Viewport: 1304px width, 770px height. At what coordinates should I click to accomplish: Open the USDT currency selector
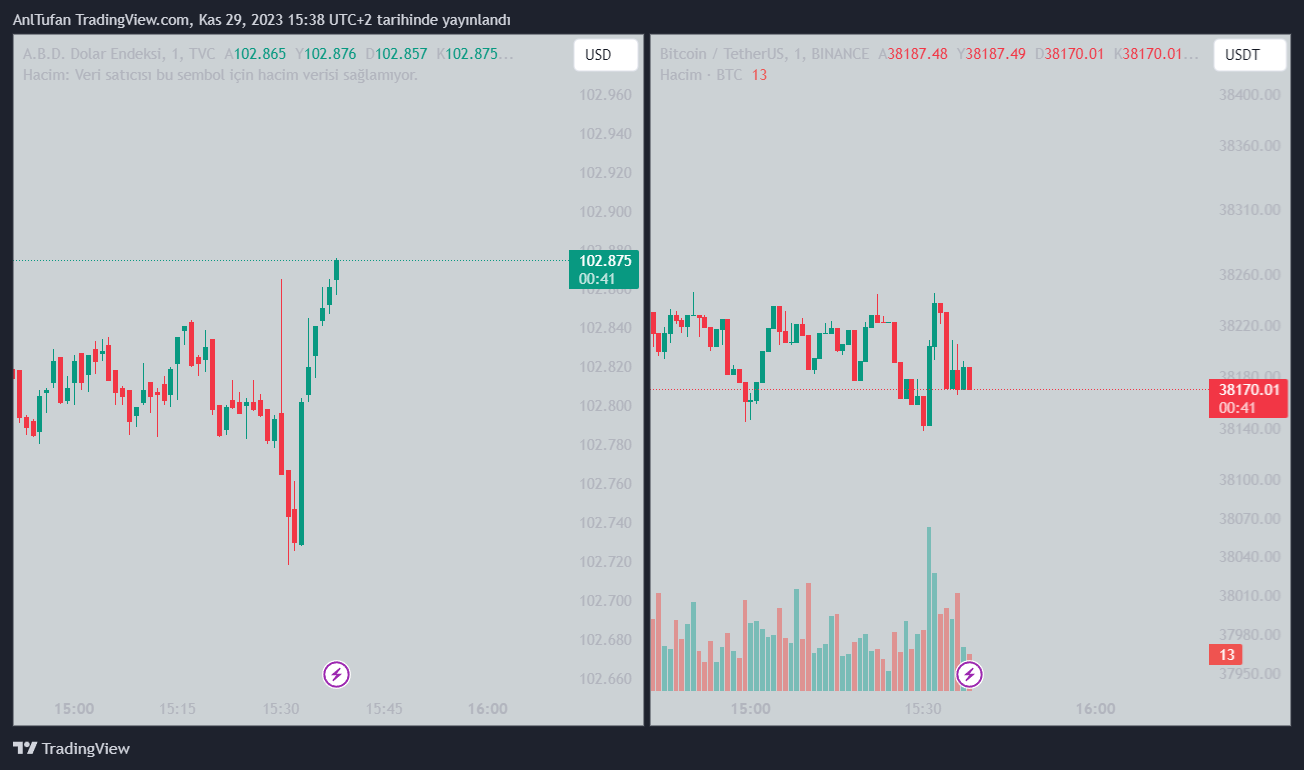pyautogui.click(x=1249, y=55)
